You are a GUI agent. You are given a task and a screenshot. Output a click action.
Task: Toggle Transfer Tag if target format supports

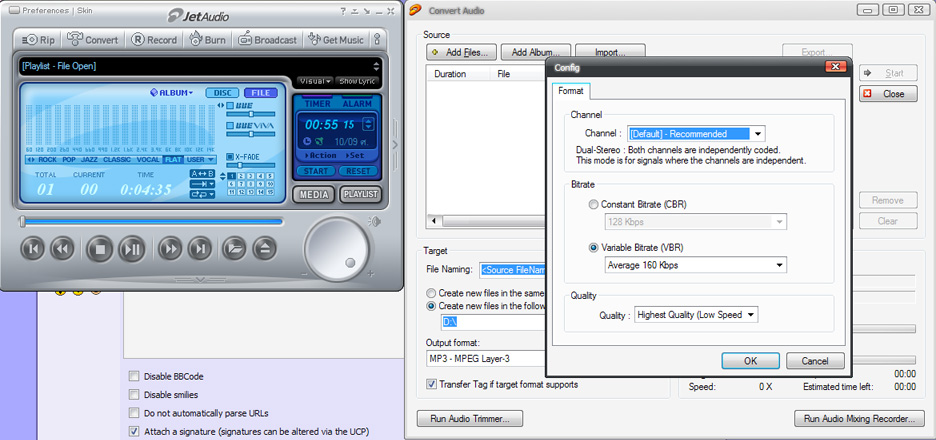coord(431,384)
